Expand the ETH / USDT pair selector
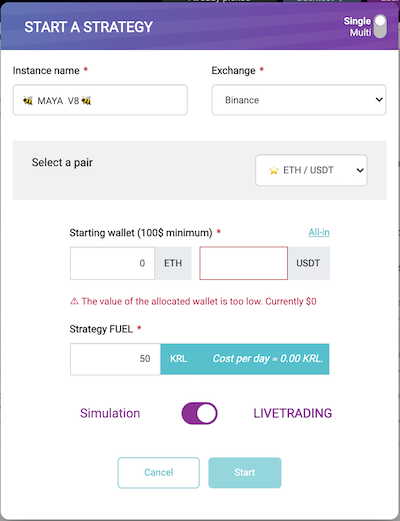This screenshot has width=400, height=521. click(311, 170)
